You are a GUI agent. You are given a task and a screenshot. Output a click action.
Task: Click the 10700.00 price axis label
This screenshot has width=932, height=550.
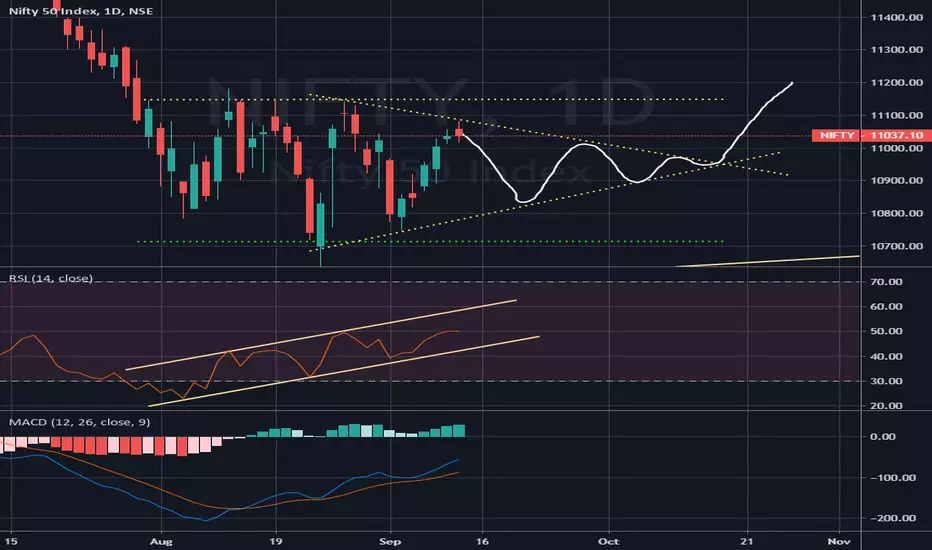coord(896,246)
